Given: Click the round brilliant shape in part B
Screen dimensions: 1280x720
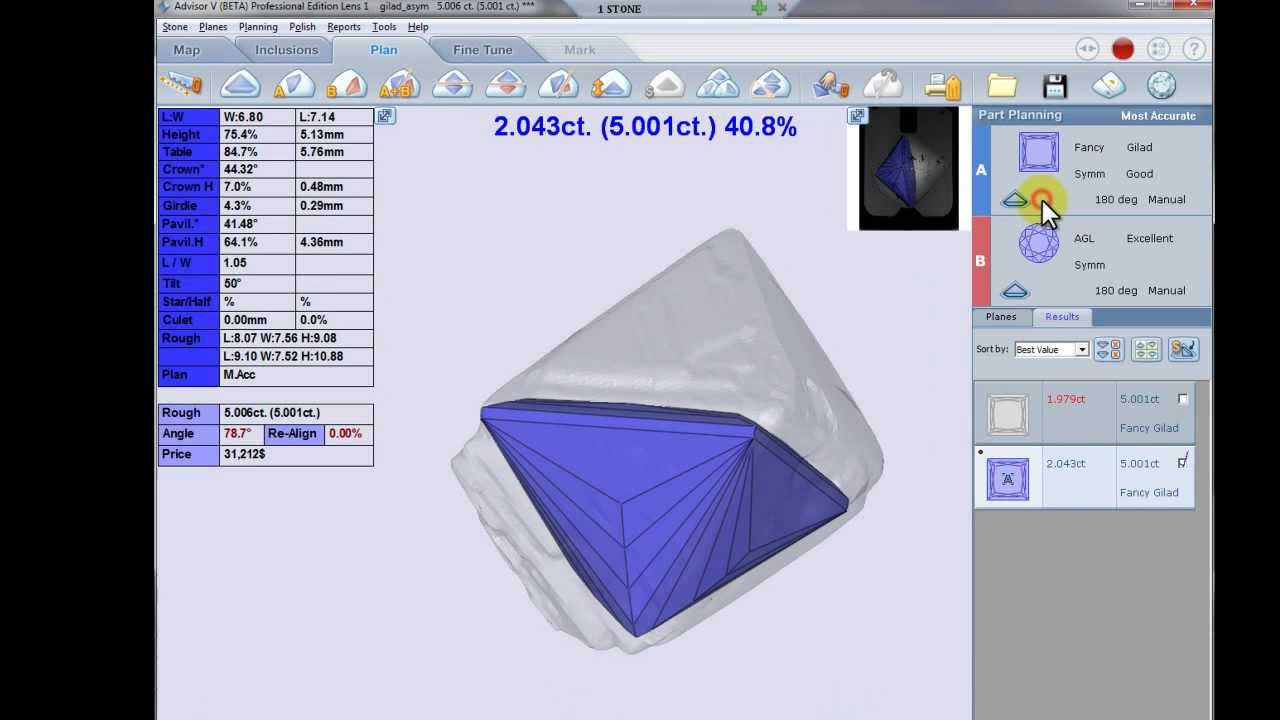Looking at the screenshot, I should (1039, 243).
